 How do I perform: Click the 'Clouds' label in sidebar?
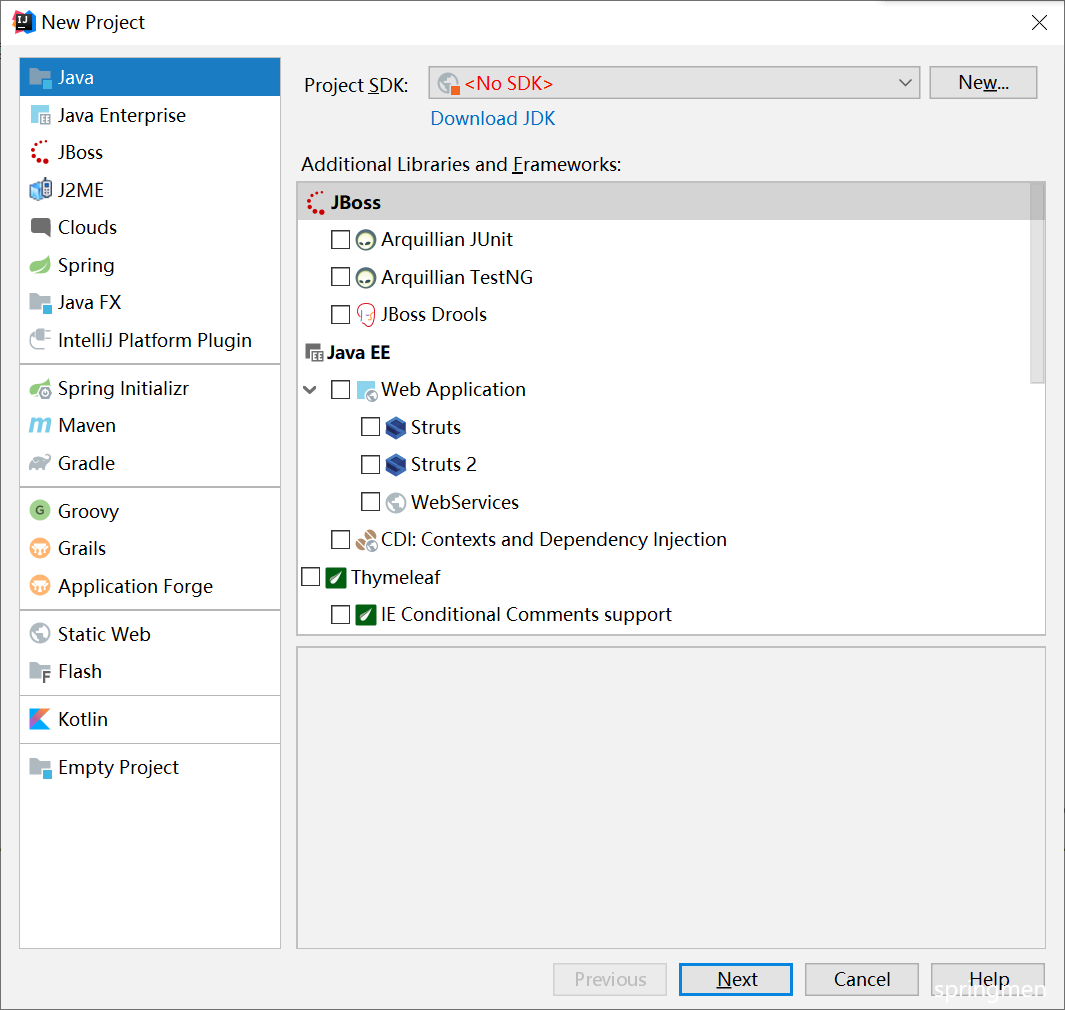tap(87, 228)
